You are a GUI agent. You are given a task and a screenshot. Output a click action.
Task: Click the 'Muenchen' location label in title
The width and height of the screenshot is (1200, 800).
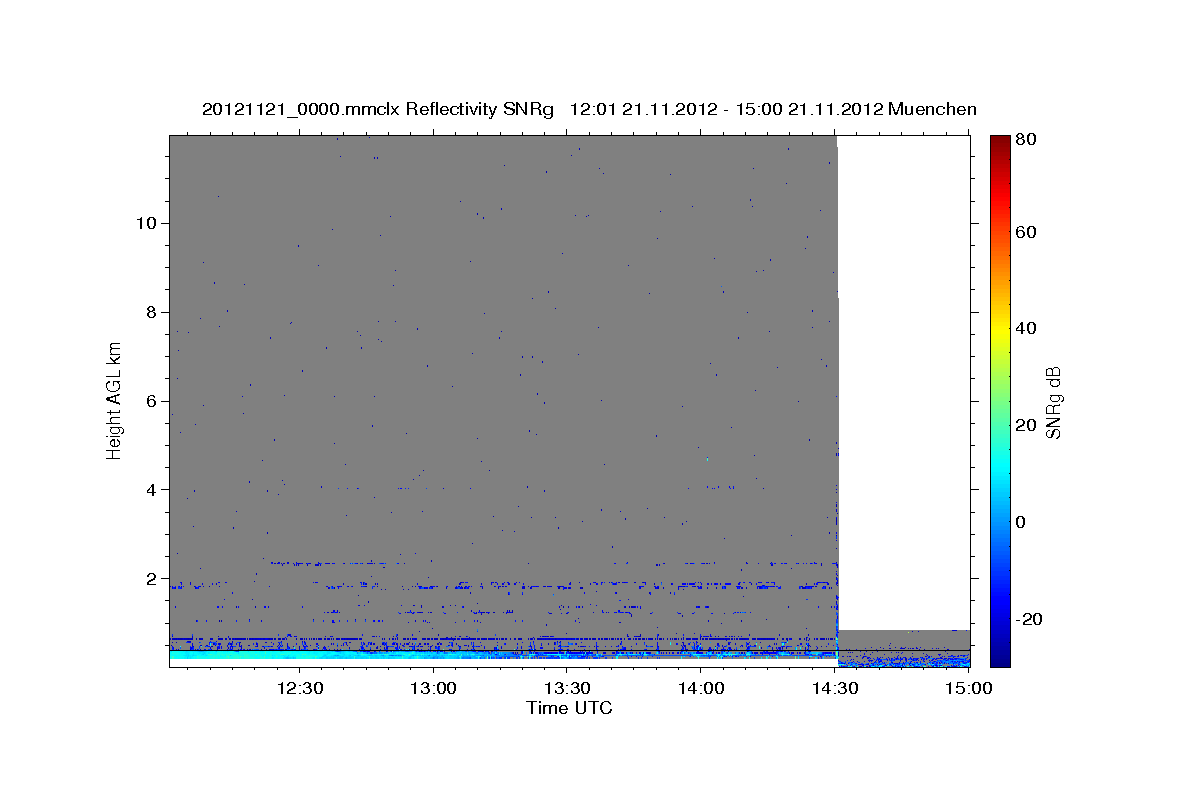(931, 109)
